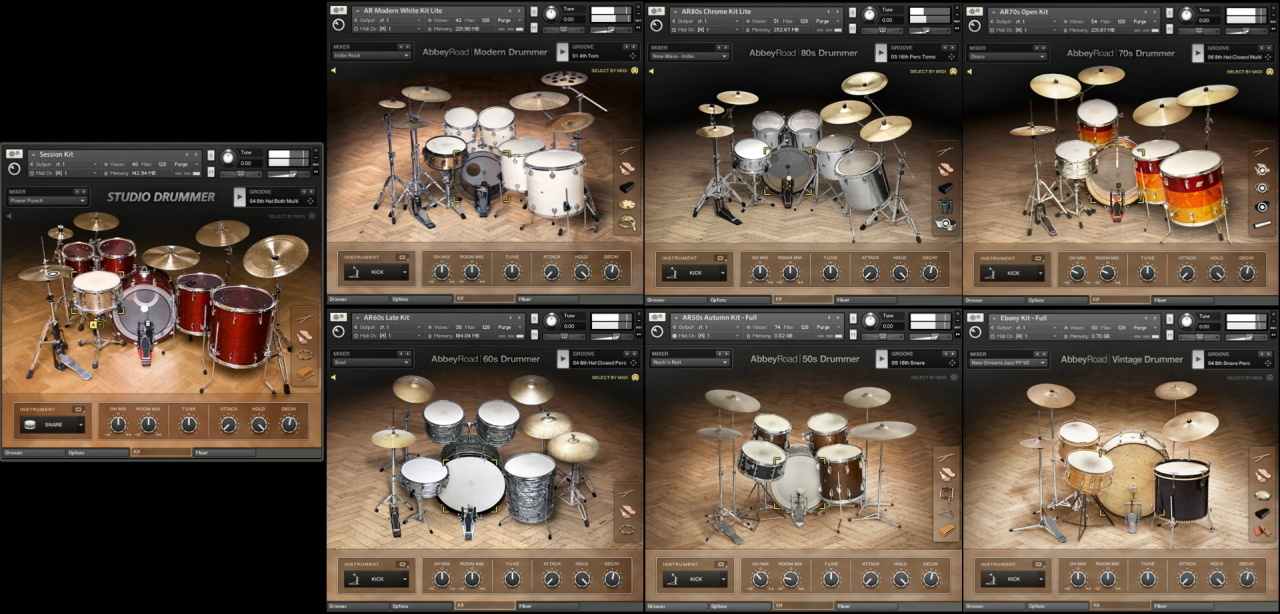Play the groove in 50s Drummer

880,358
